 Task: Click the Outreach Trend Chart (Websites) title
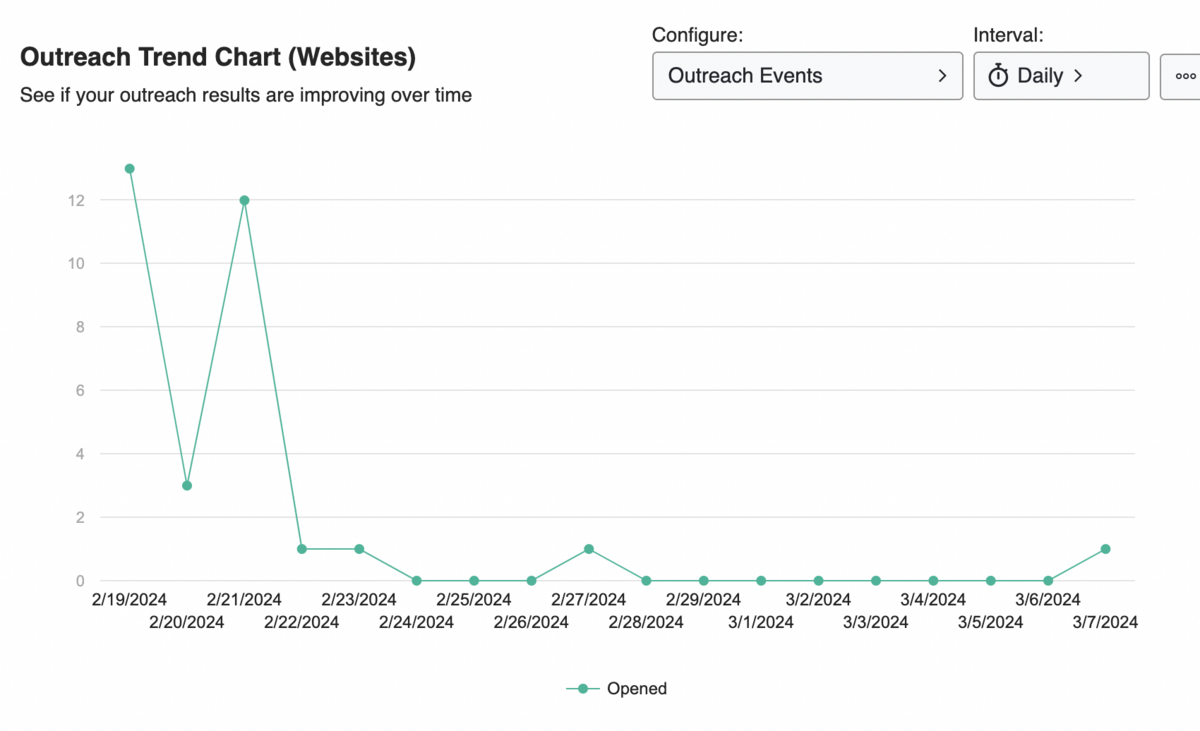(x=217, y=57)
